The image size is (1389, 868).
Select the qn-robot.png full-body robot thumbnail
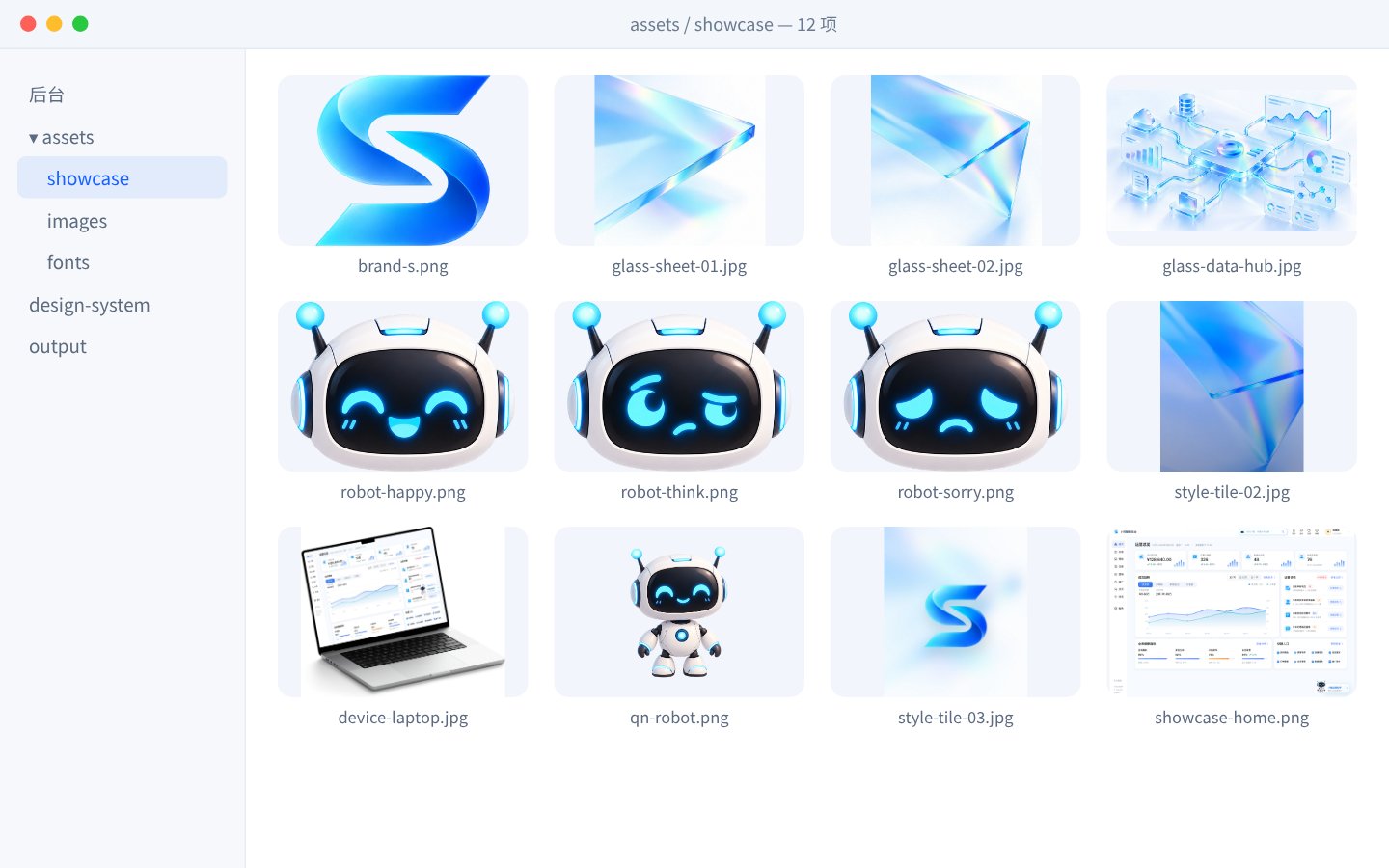coord(679,611)
